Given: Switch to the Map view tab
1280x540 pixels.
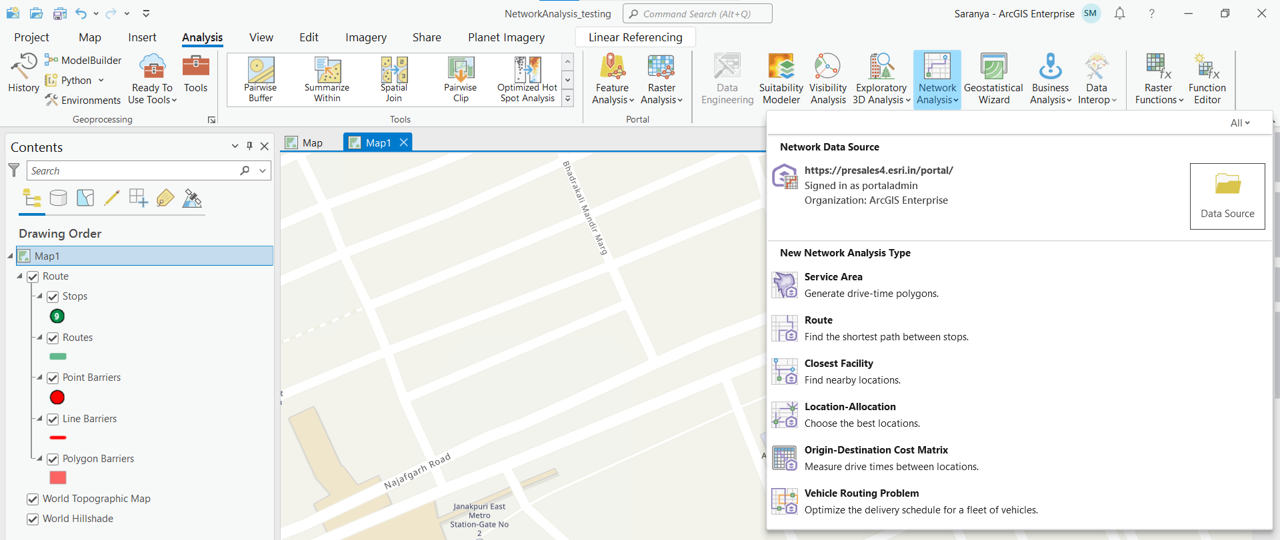Looking at the screenshot, I should click(x=304, y=143).
